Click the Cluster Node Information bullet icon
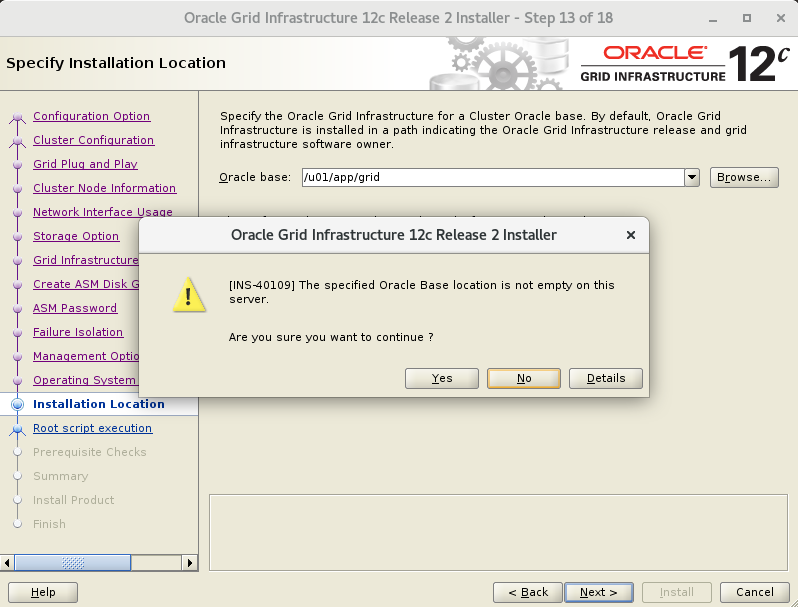The image size is (798, 607). tap(18, 188)
